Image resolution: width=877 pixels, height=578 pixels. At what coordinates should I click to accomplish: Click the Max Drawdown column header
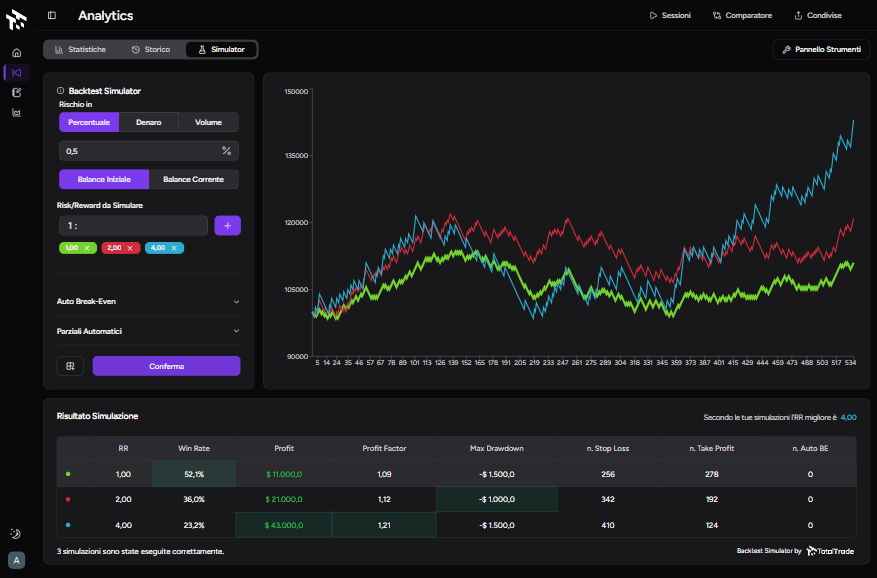click(x=497, y=448)
